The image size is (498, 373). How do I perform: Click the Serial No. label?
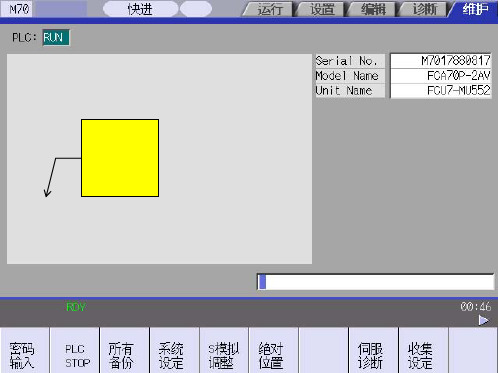click(350, 61)
